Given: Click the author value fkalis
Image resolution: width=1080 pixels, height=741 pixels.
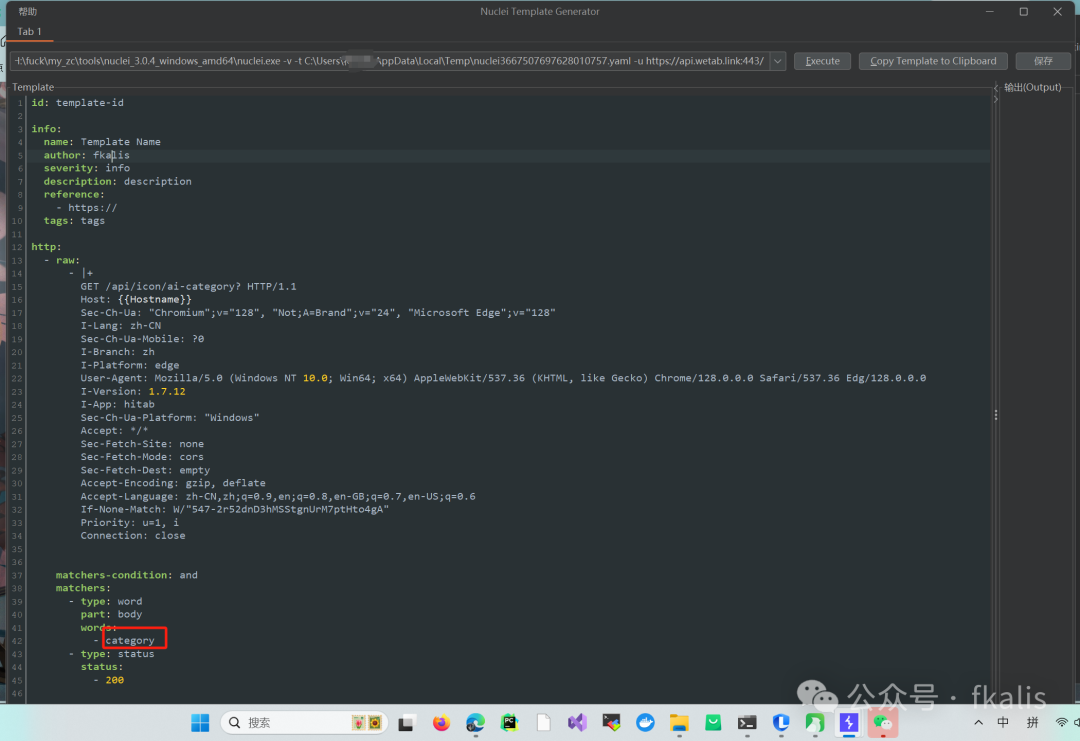Looking at the screenshot, I should coord(112,155).
